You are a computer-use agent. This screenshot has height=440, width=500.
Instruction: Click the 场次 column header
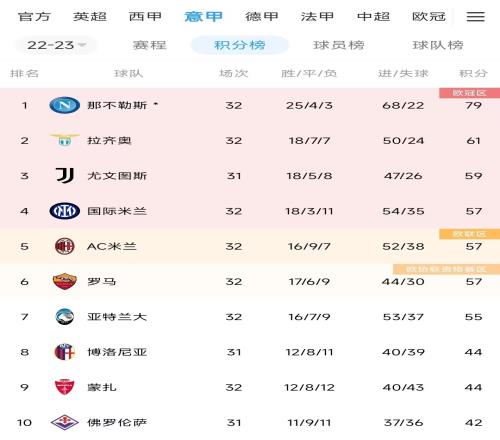coord(234,73)
